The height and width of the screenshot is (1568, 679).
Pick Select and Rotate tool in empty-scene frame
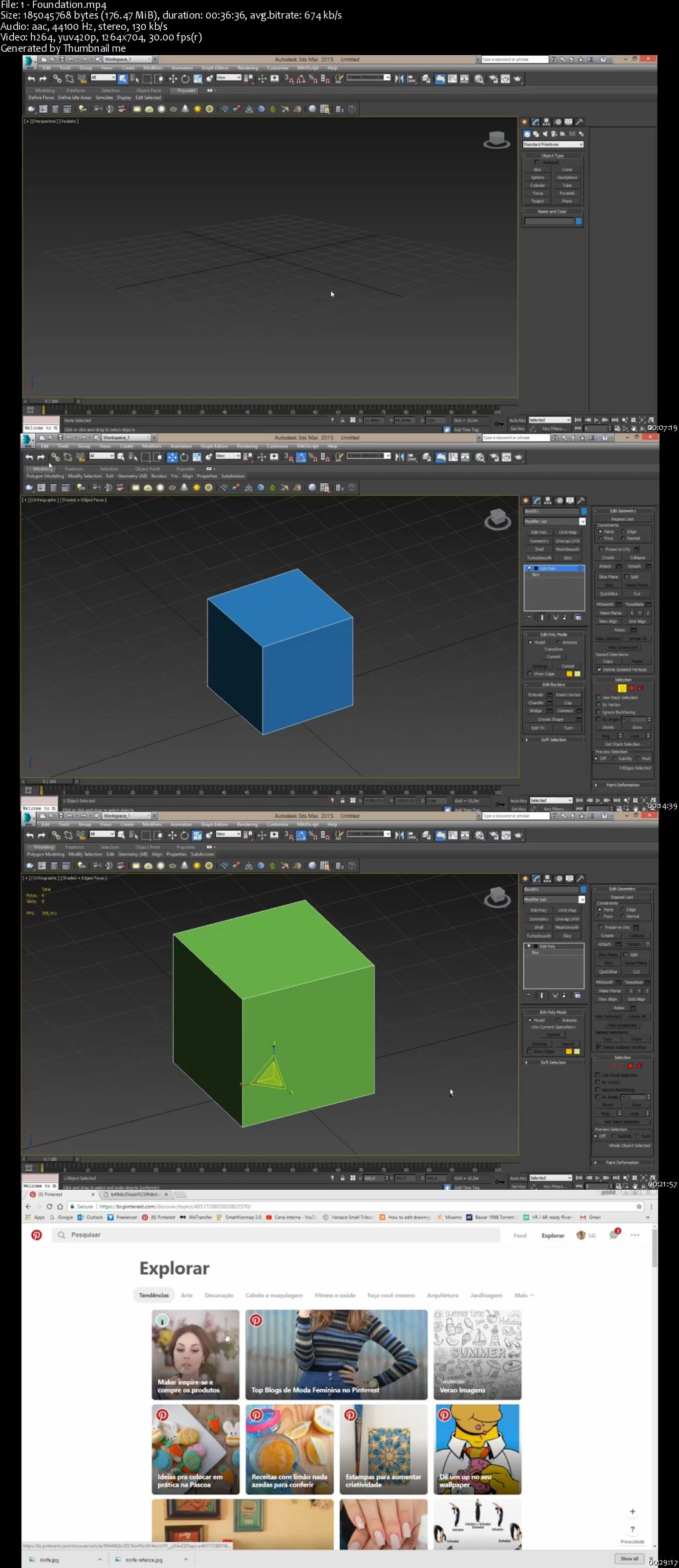185,79
